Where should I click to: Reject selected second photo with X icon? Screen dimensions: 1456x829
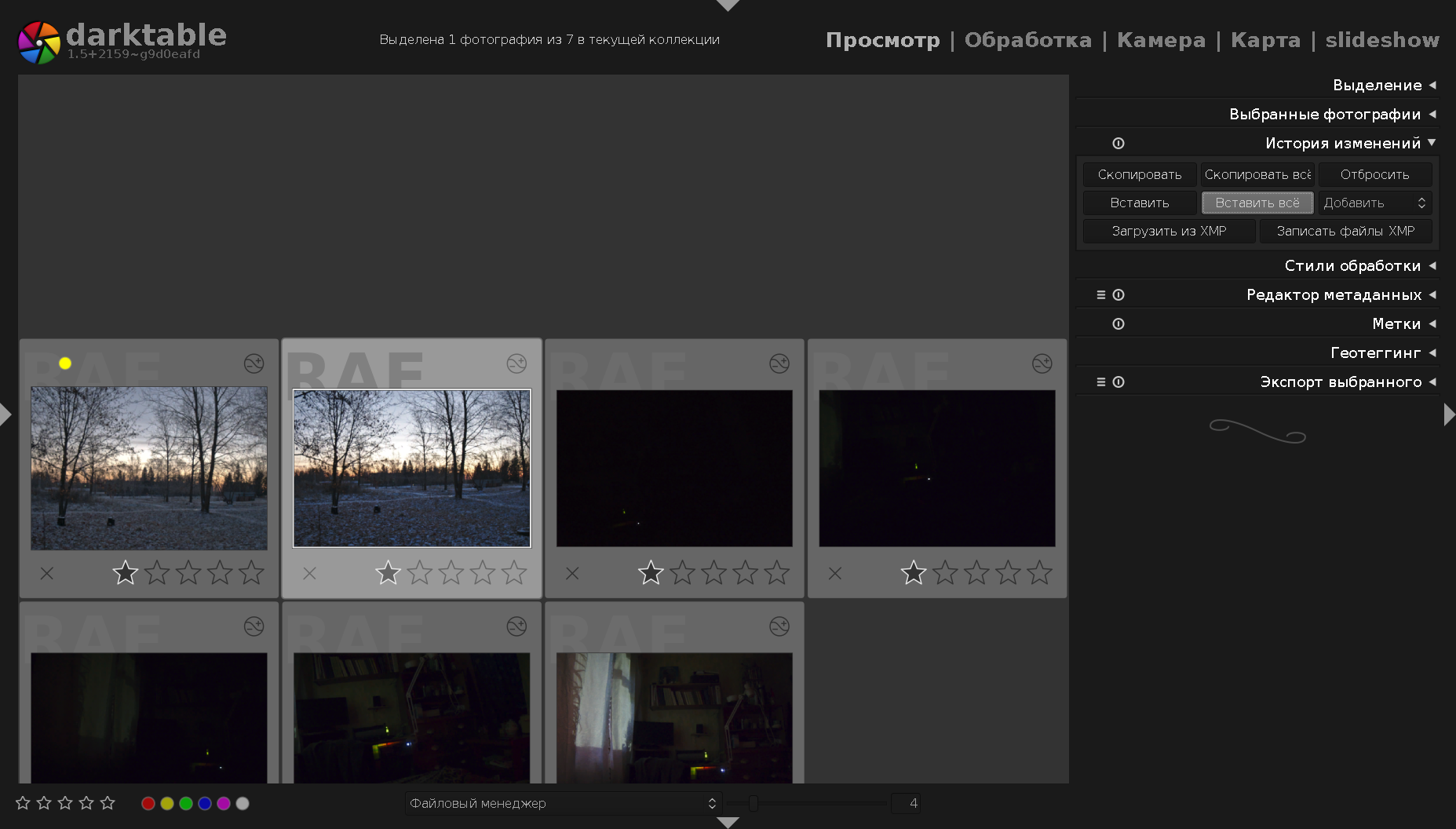click(x=310, y=573)
